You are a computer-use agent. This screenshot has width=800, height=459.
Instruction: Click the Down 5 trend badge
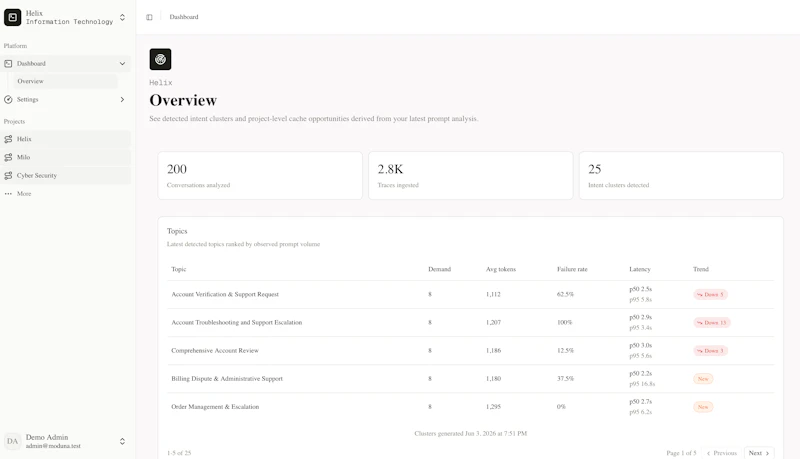click(x=710, y=294)
